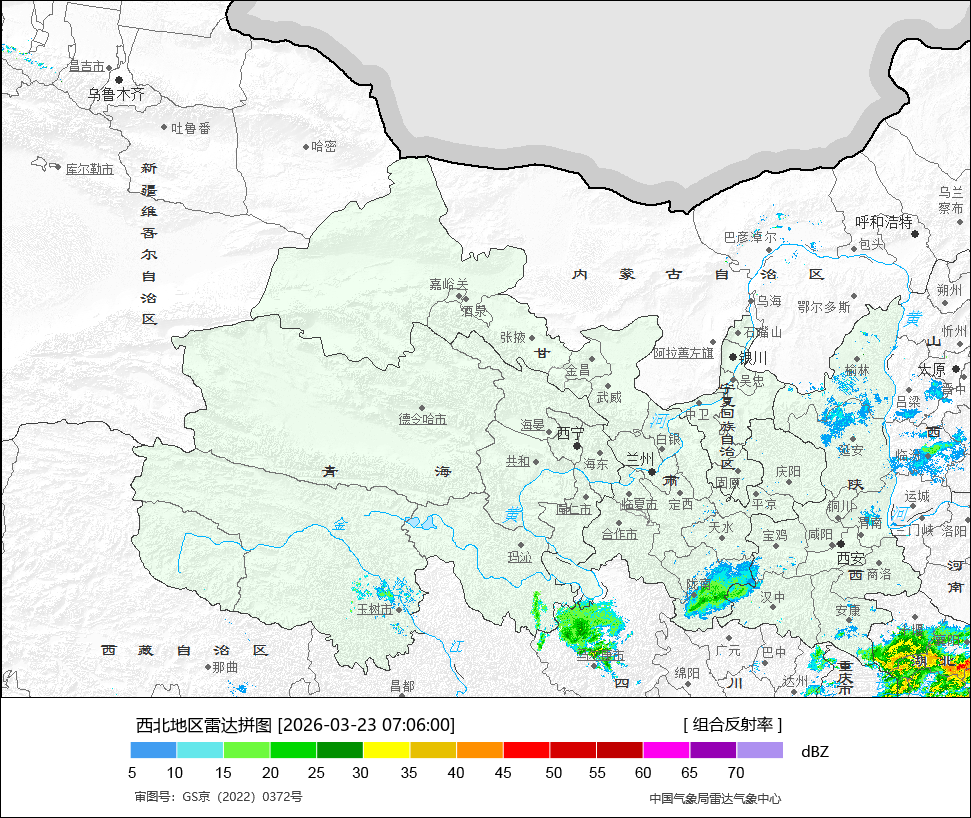
Task: Click the 张掖 city label
Action: pyautogui.click(x=513, y=337)
